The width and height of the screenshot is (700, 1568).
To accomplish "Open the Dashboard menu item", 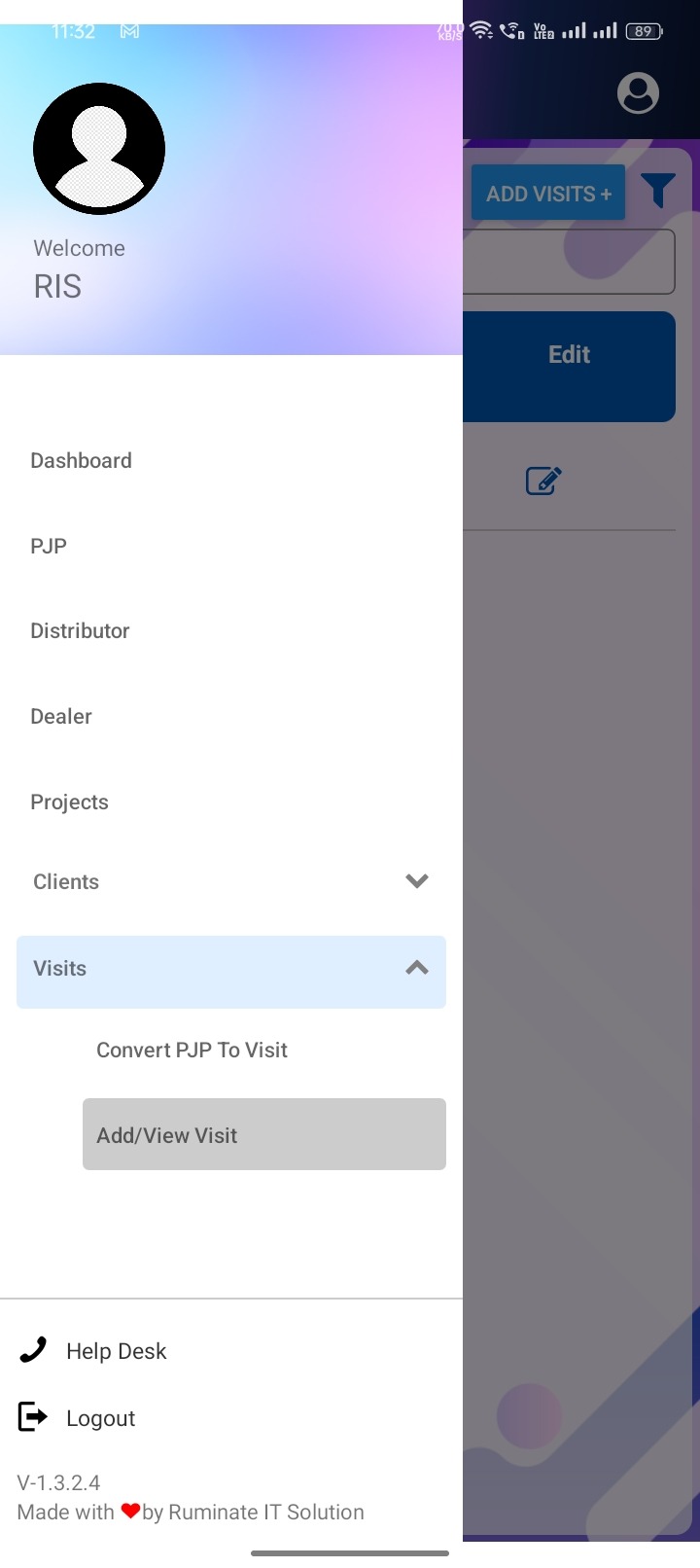I will coord(81,461).
